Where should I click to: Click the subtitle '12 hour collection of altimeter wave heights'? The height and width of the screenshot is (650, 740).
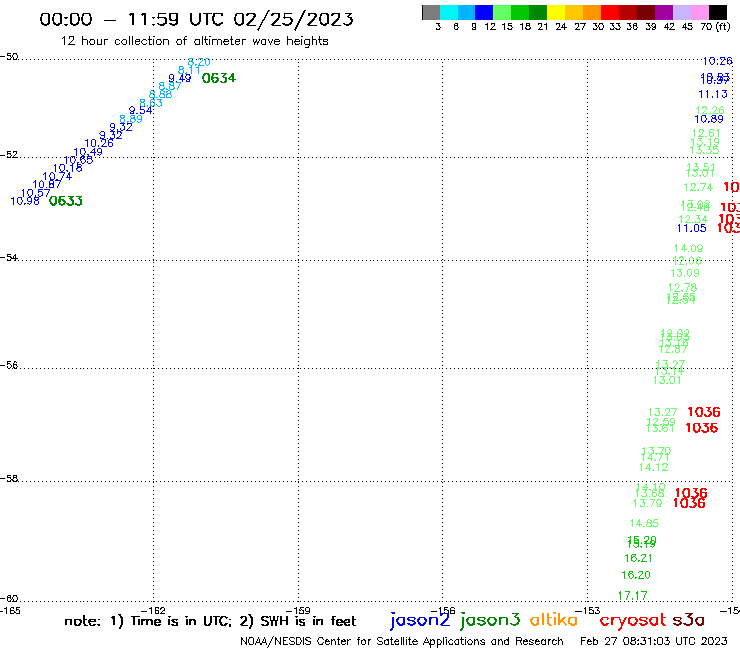(x=194, y=41)
